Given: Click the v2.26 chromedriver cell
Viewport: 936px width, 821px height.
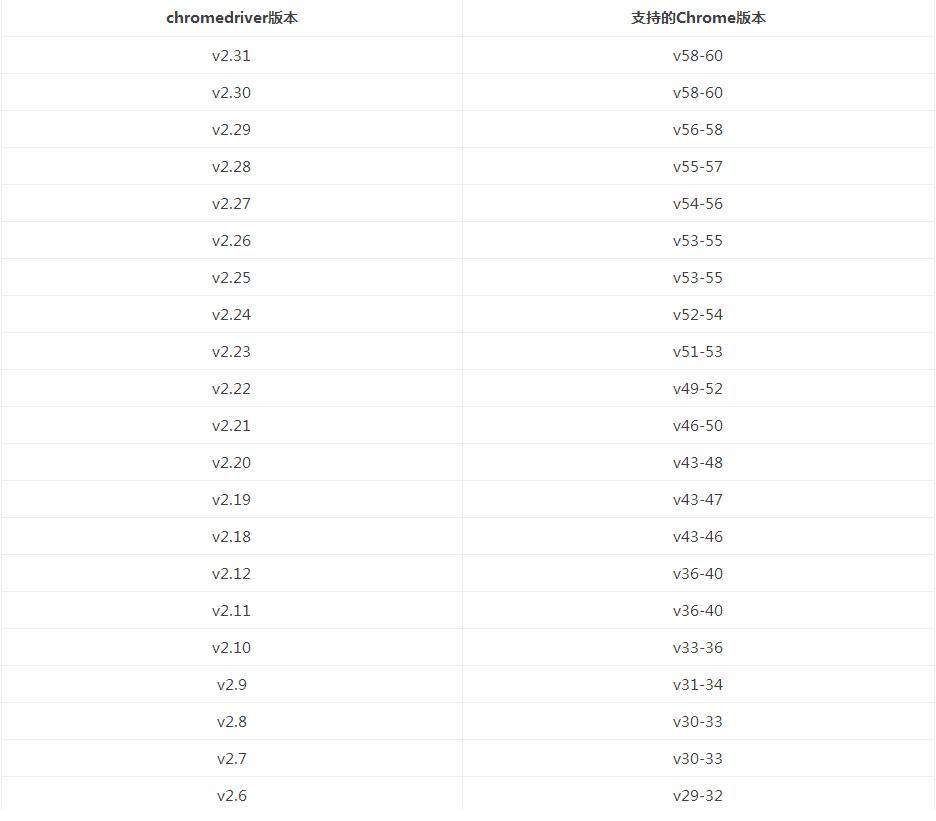Looking at the screenshot, I should pyautogui.click(x=231, y=241).
